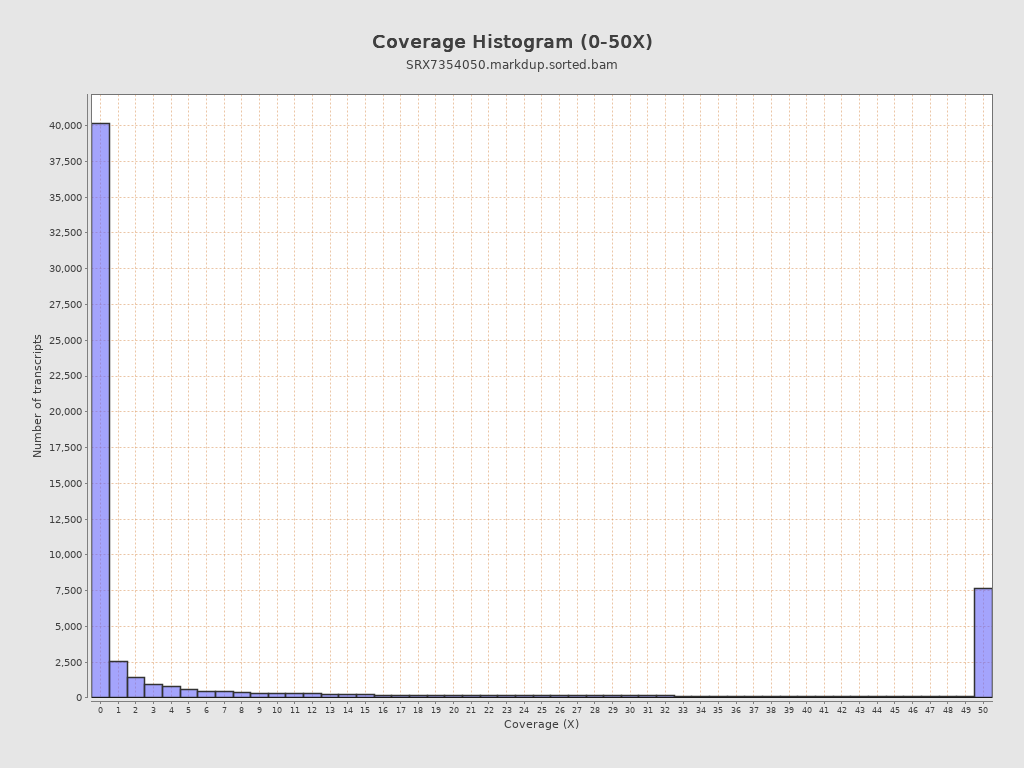Click the 40,000 y-axis tick label
This screenshot has width=1024, height=768.
65,126
